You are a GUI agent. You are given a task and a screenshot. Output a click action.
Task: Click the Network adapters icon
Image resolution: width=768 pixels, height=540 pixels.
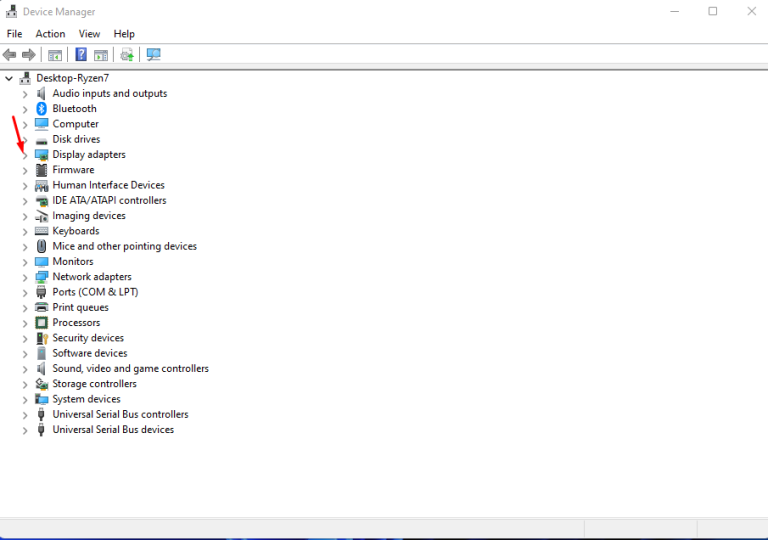pyautogui.click(x=42, y=277)
